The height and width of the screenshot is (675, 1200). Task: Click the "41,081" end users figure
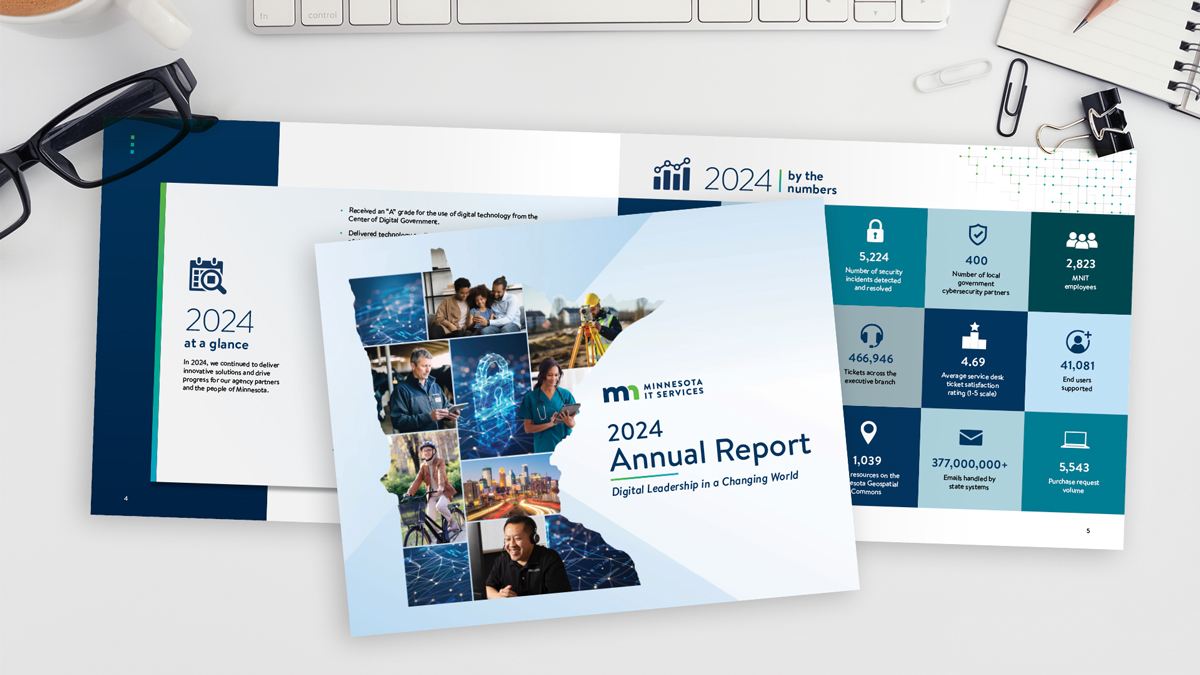click(x=1078, y=366)
